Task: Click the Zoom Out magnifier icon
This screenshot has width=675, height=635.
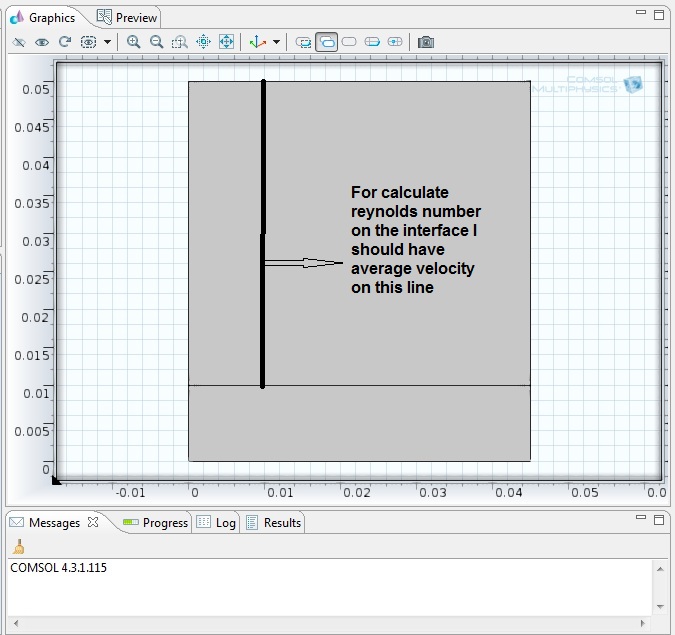Action: (x=157, y=42)
